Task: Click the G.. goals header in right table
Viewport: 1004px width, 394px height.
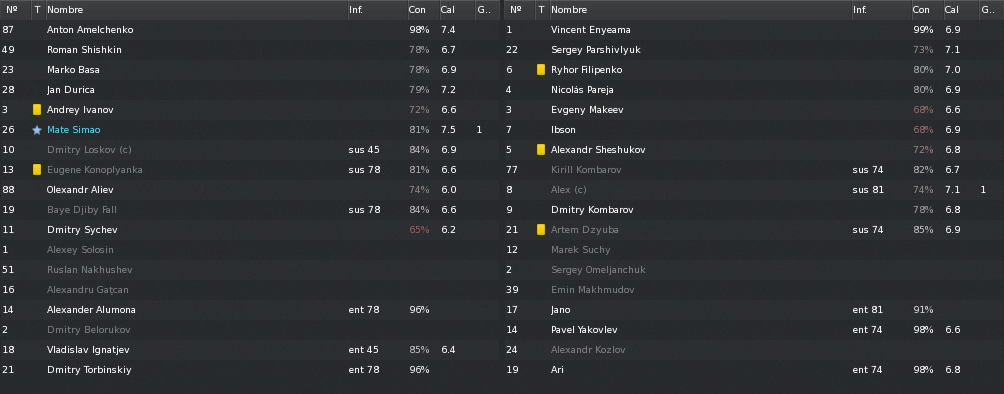Action: point(990,10)
